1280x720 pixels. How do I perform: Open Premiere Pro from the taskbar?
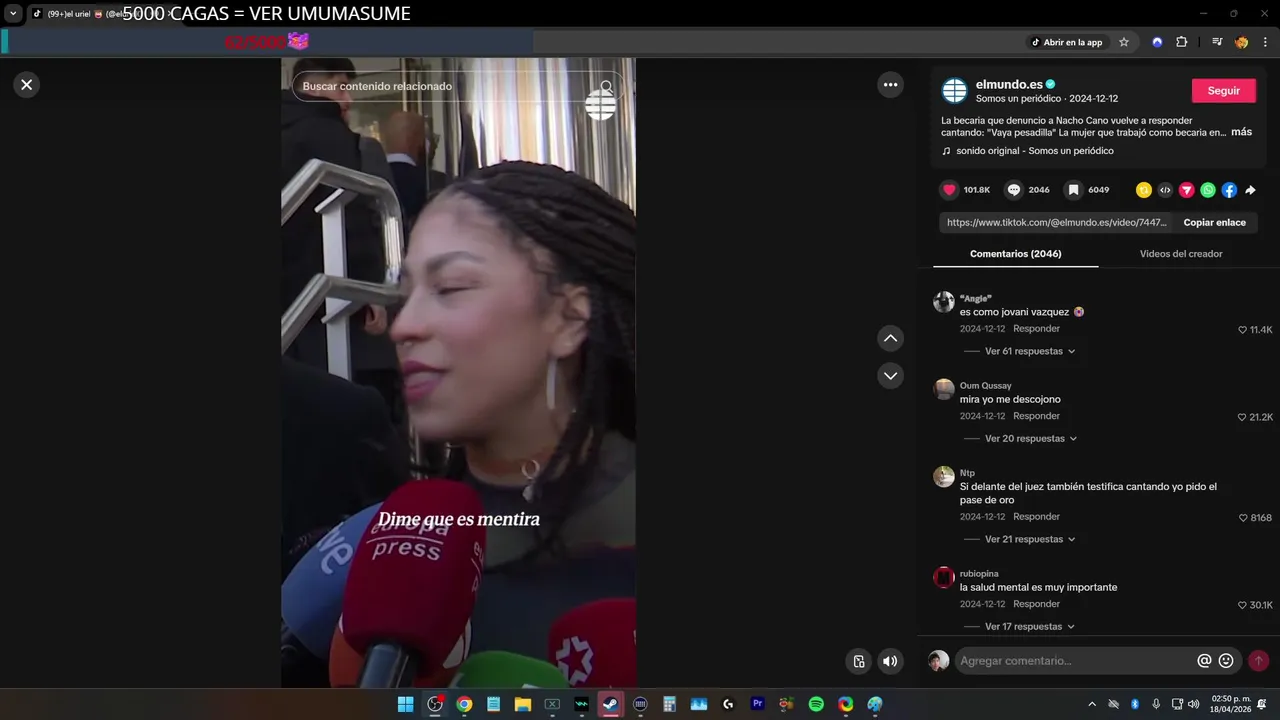click(x=757, y=704)
